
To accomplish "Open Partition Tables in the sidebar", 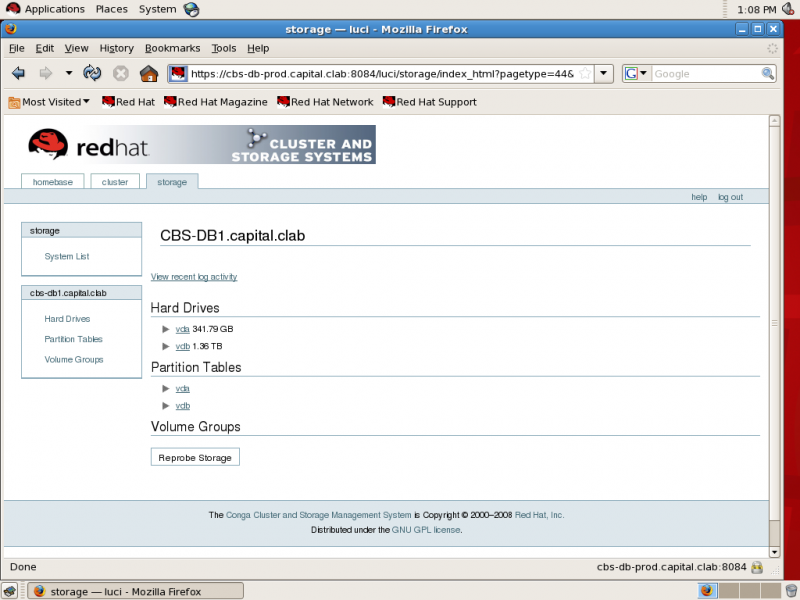I will click(x=73, y=339).
